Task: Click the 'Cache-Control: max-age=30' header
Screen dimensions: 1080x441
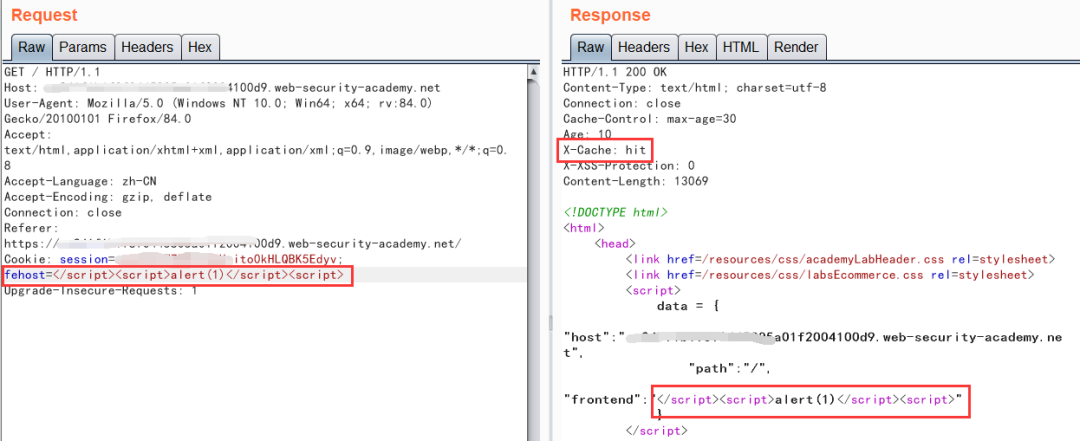Action: [650, 119]
